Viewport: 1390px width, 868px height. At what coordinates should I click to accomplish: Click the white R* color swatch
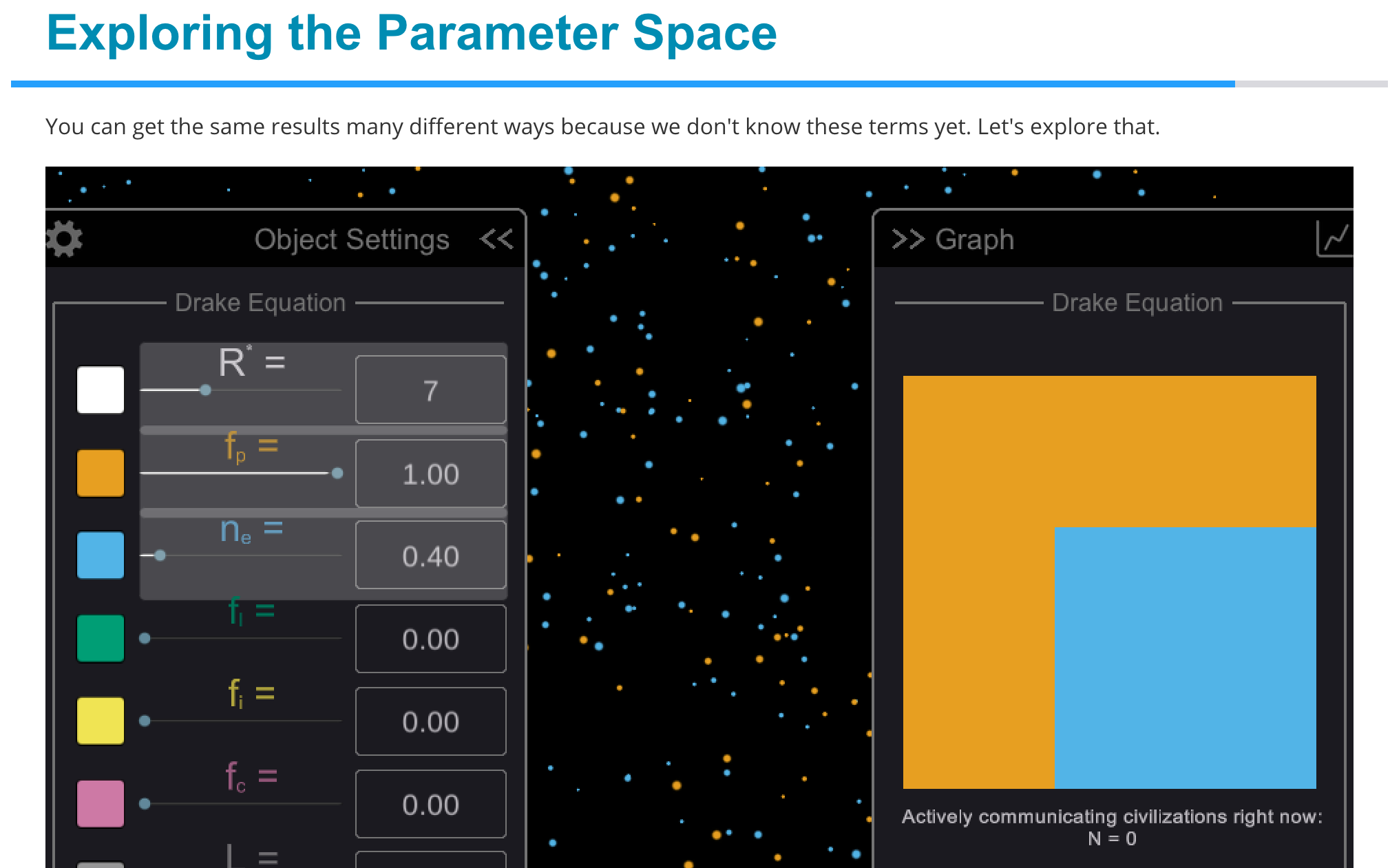tap(101, 390)
